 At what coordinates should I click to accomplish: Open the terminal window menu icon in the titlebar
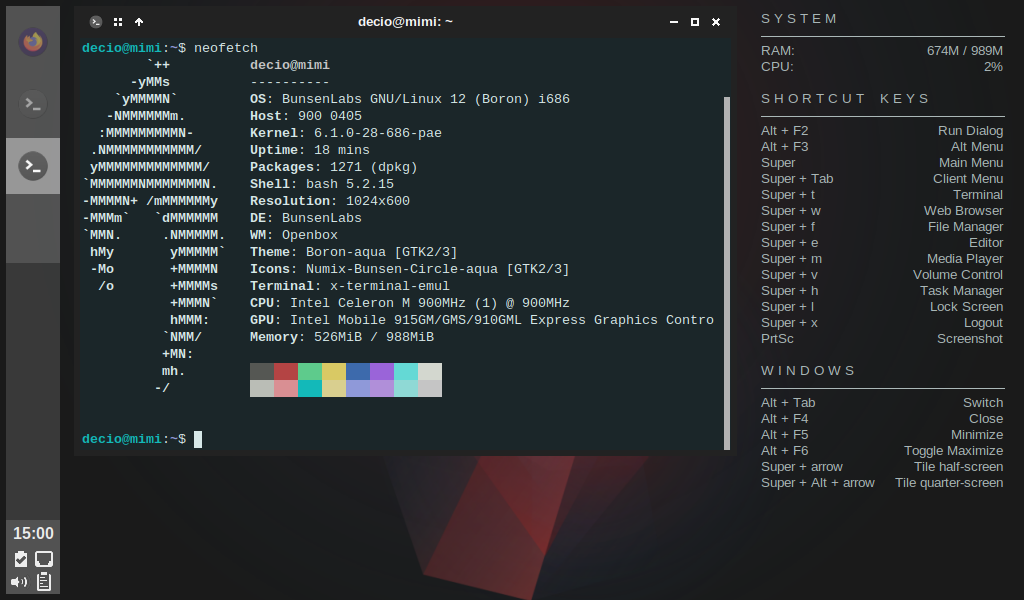tap(96, 22)
